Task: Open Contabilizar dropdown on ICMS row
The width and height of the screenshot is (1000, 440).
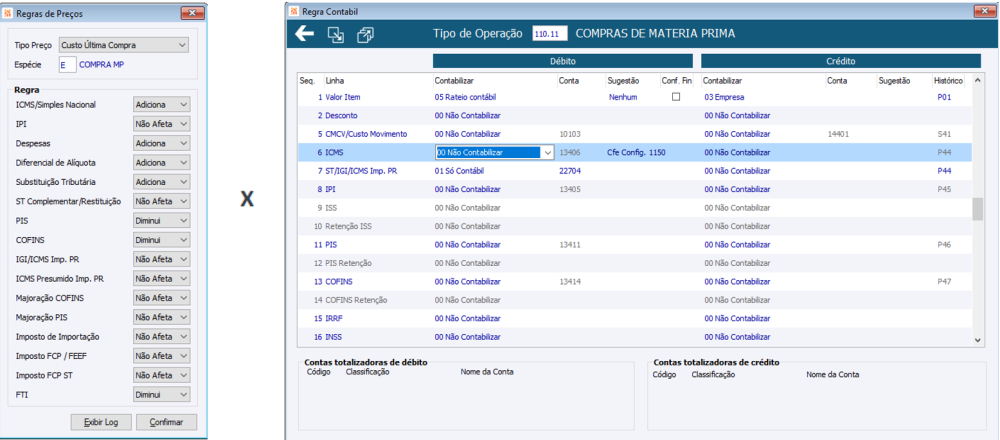Action: (x=547, y=152)
